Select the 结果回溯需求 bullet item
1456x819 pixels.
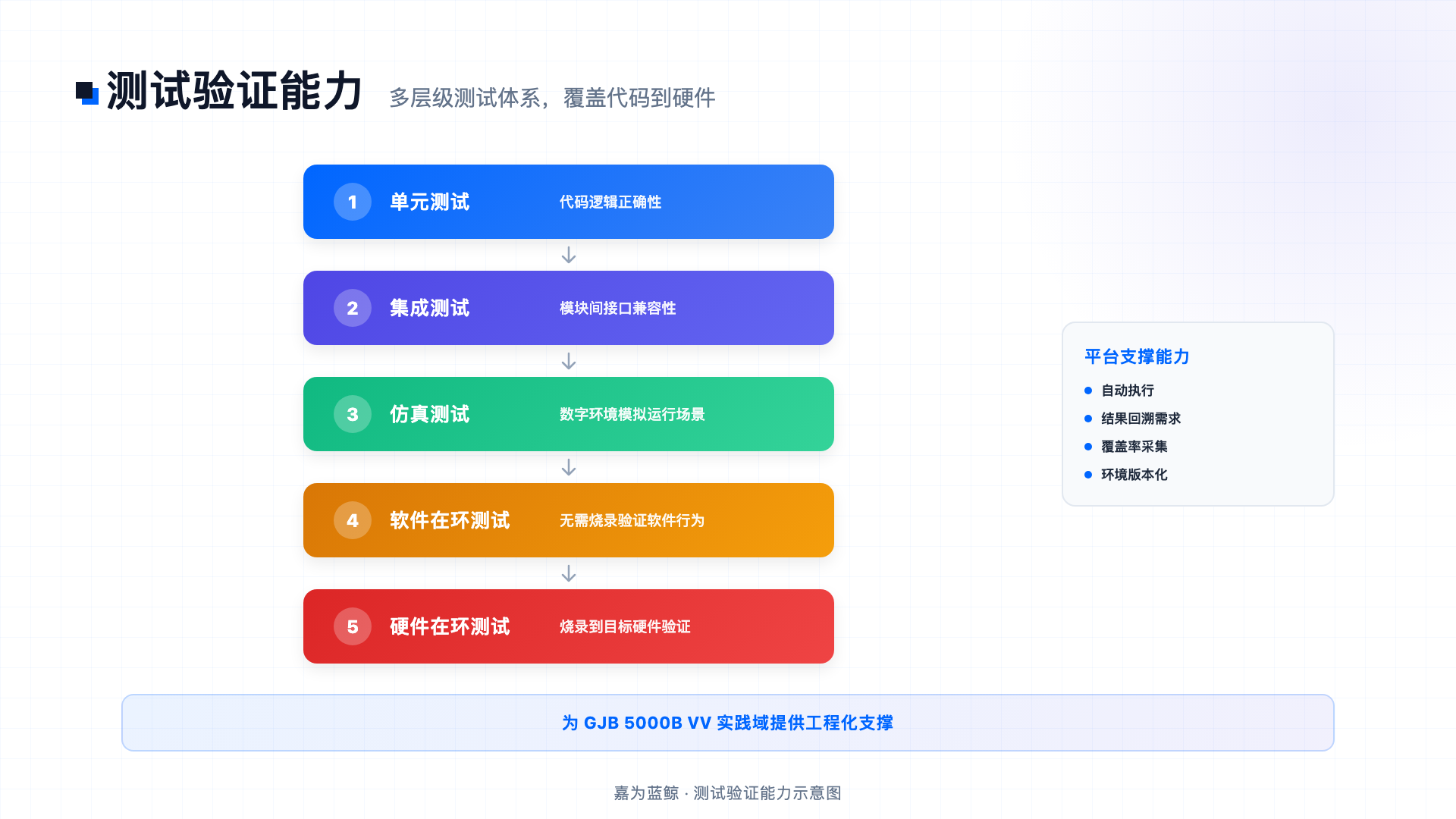[1132, 419]
